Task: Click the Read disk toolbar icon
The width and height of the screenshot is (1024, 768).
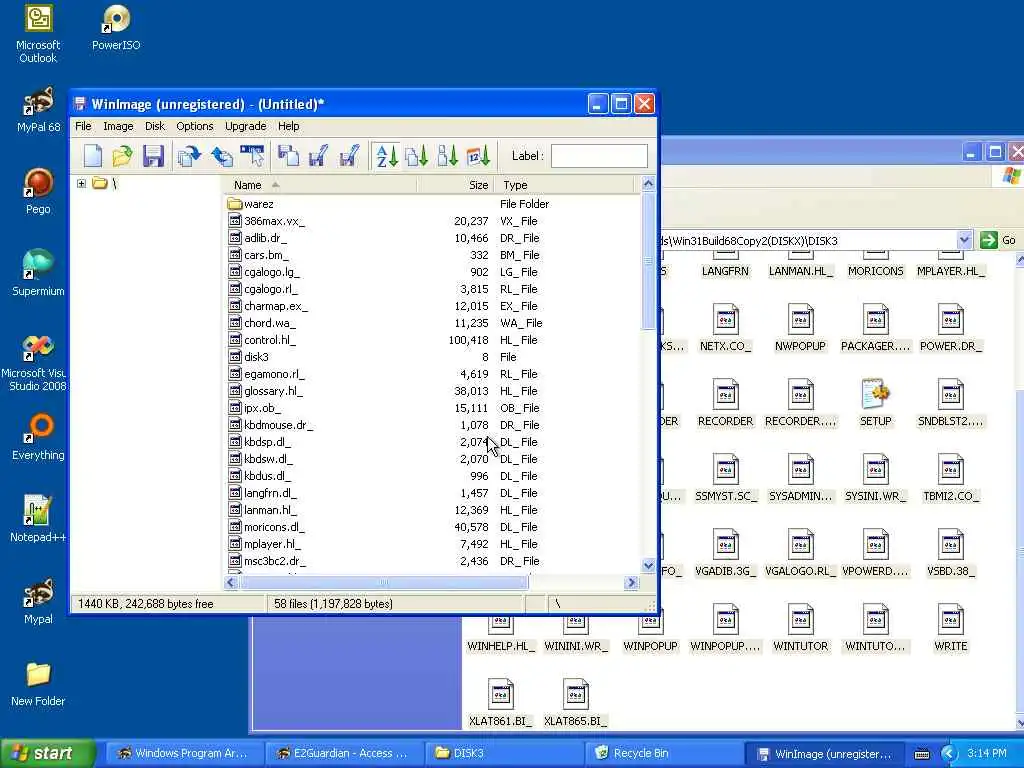Action: (288, 156)
